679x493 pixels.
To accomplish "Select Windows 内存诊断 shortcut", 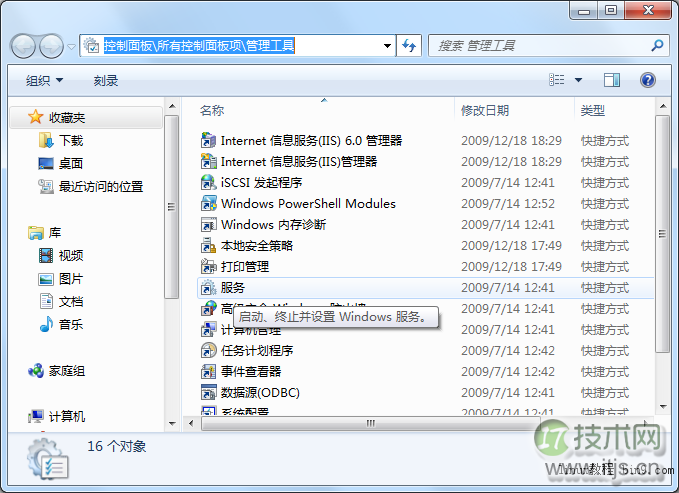I will pyautogui.click(x=273, y=224).
